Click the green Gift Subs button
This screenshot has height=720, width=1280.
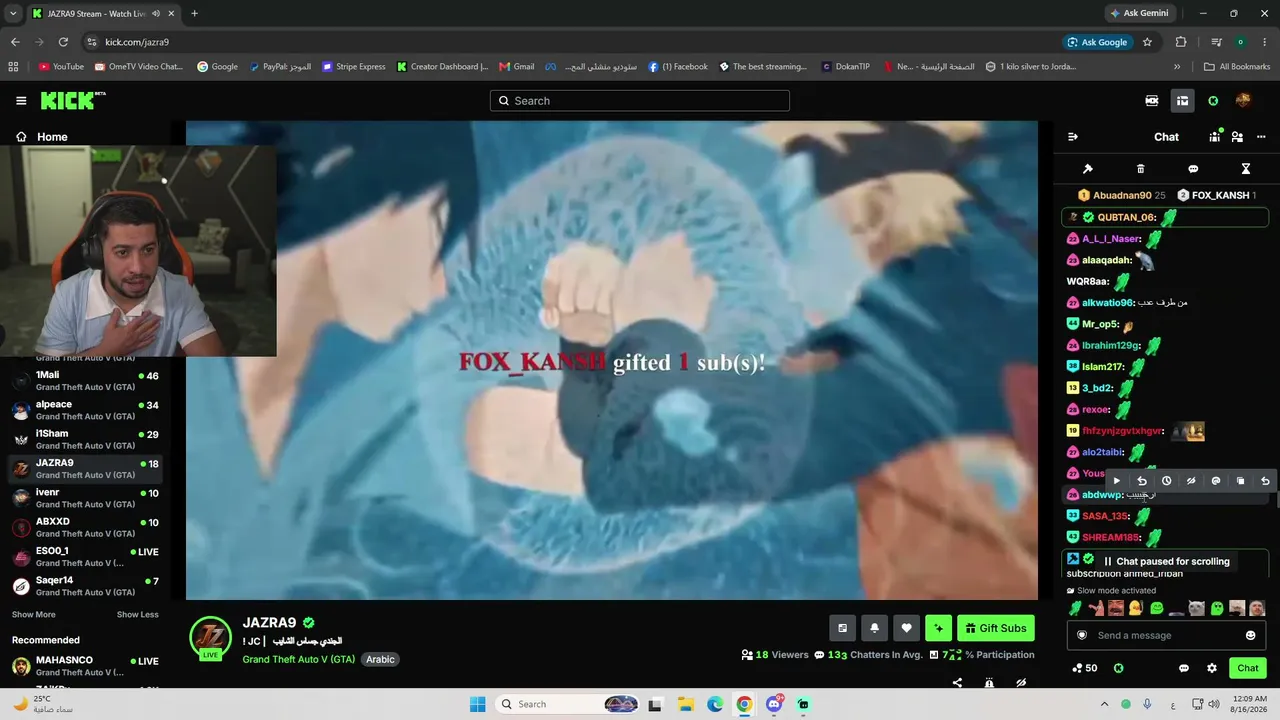point(996,628)
